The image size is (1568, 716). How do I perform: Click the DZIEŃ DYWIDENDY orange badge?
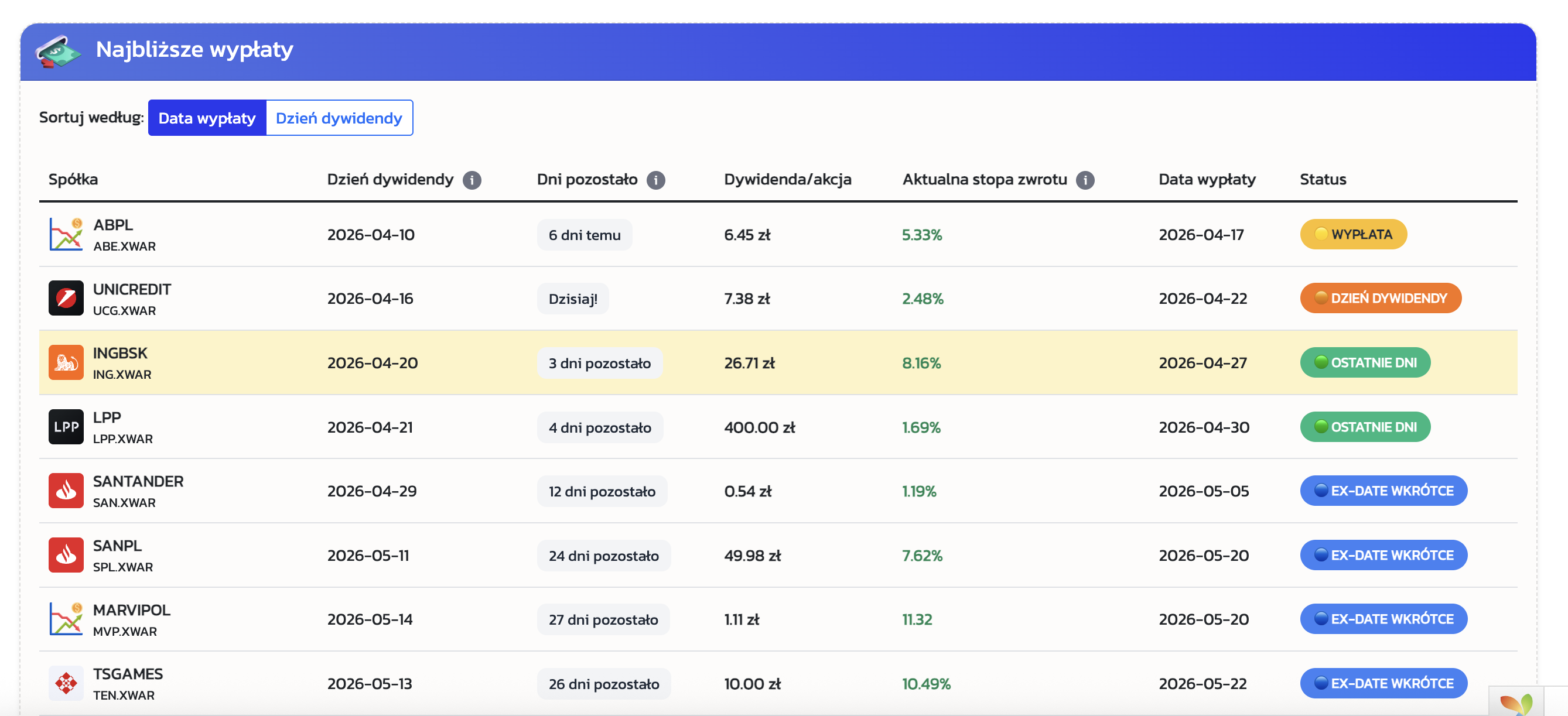pyautogui.click(x=1380, y=298)
